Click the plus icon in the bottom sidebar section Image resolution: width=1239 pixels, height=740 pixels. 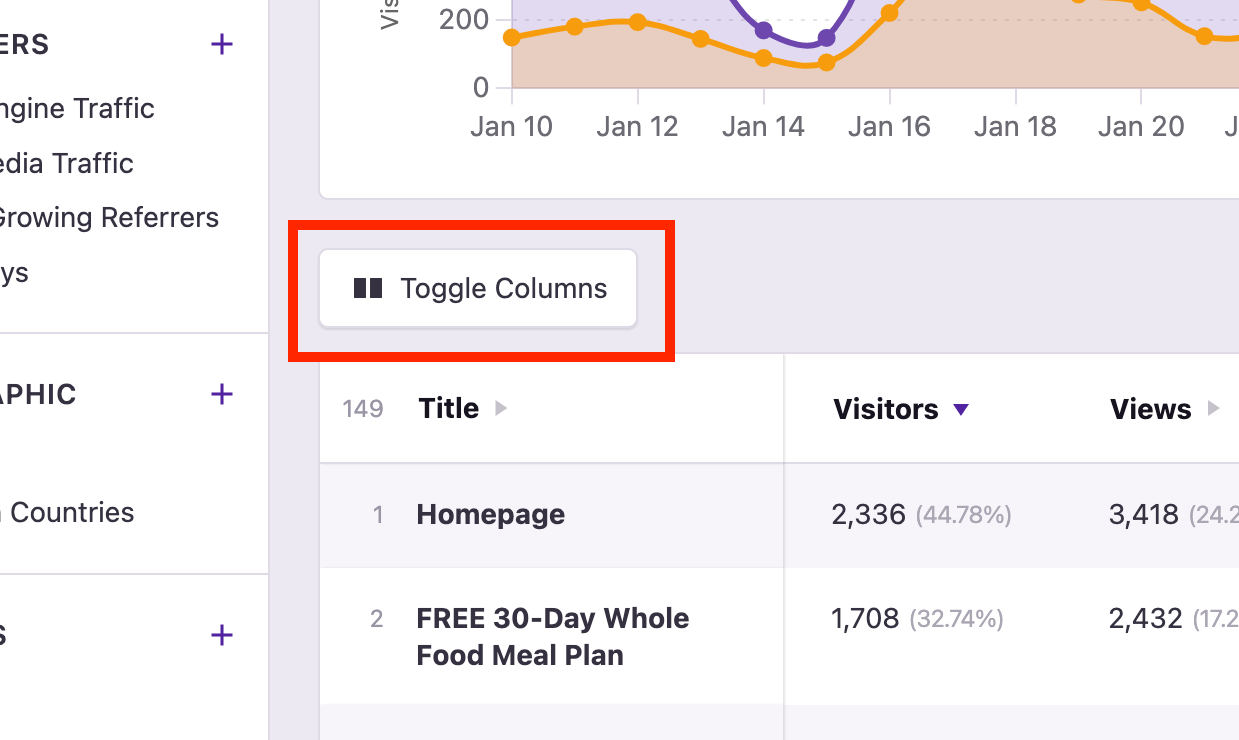click(221, 635)
